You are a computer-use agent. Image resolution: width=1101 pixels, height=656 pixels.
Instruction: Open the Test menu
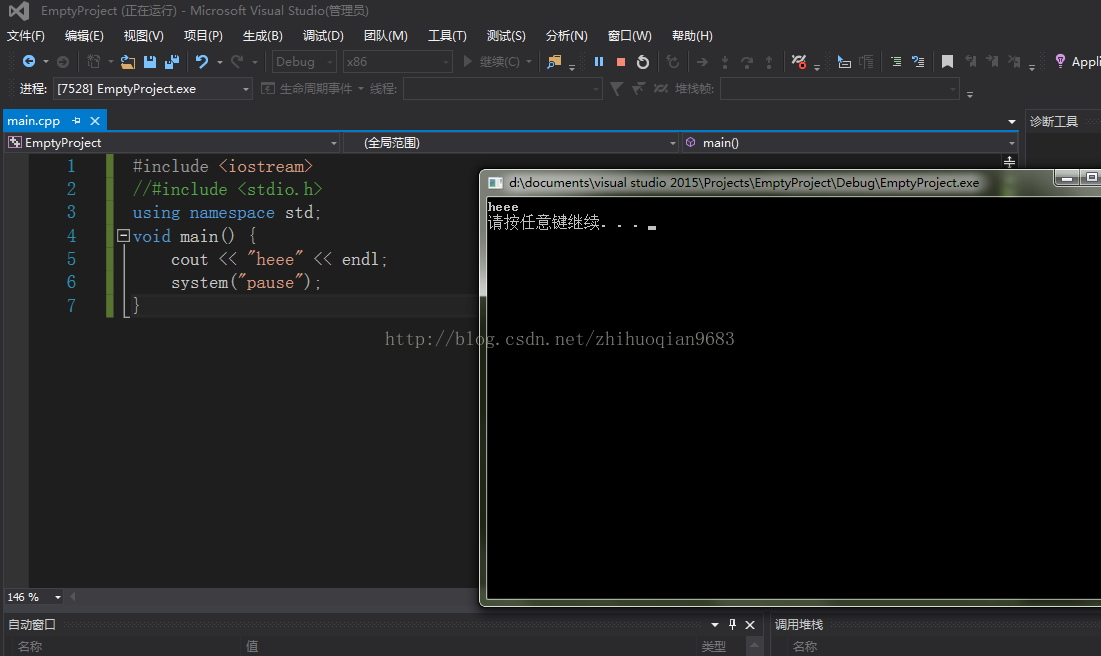[x=506, y=36]
